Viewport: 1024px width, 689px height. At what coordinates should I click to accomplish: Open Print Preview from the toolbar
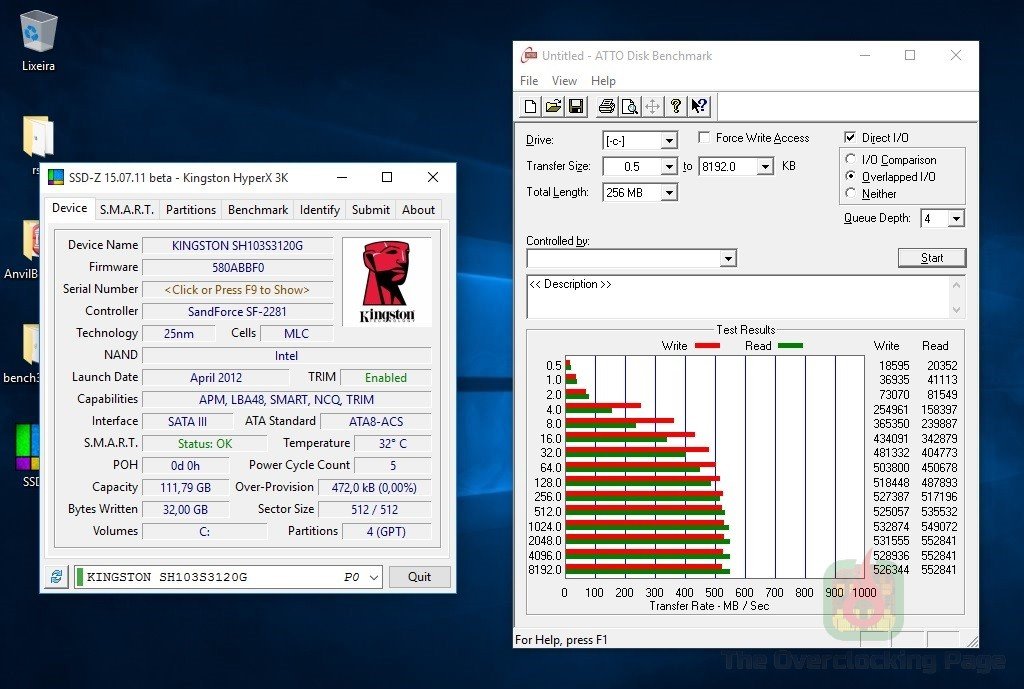(x=629, y=107)
